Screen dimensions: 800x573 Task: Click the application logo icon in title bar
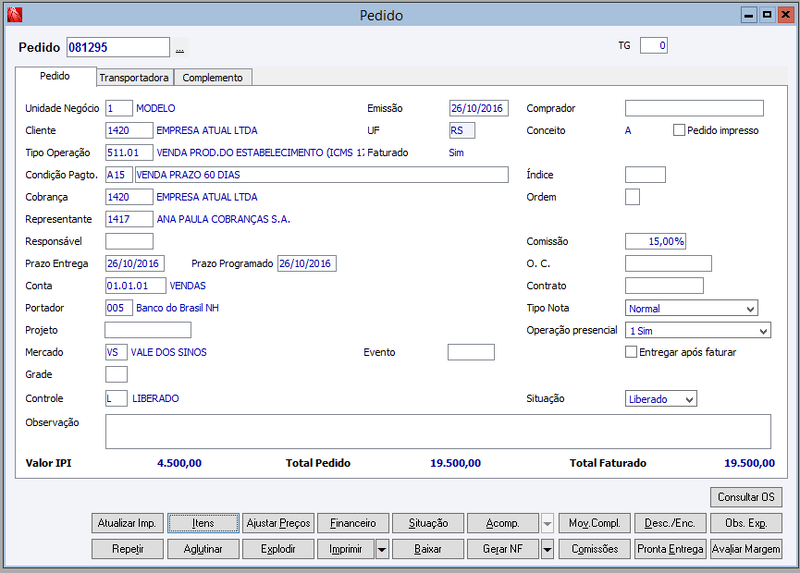pyautogui.click(x=14, y=15)
